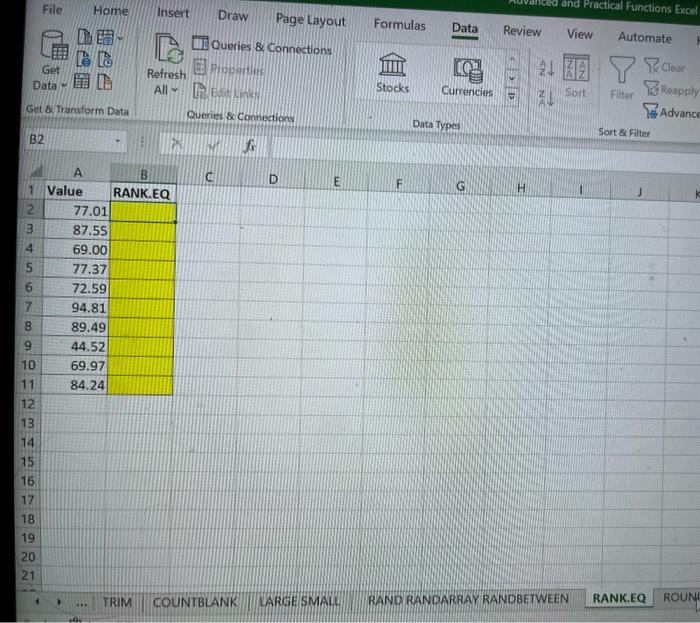Viewport: 700px width, 623px height.
Task: Click the Refresh All icon
Action: (x=168, y=49)
